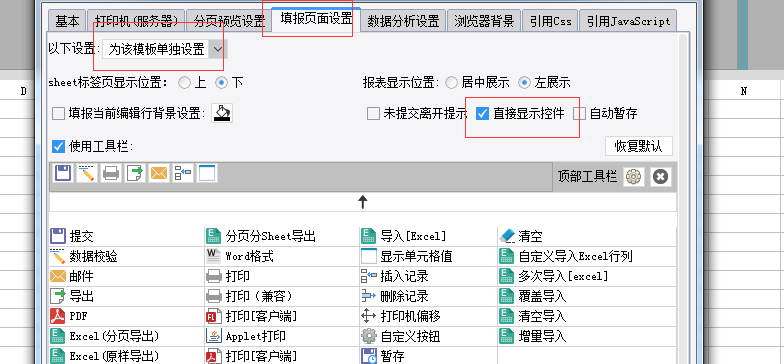The image size is (784, 364).
Task: Click the data validation pencil toolbar icon
Action: (x=86, y=174)
